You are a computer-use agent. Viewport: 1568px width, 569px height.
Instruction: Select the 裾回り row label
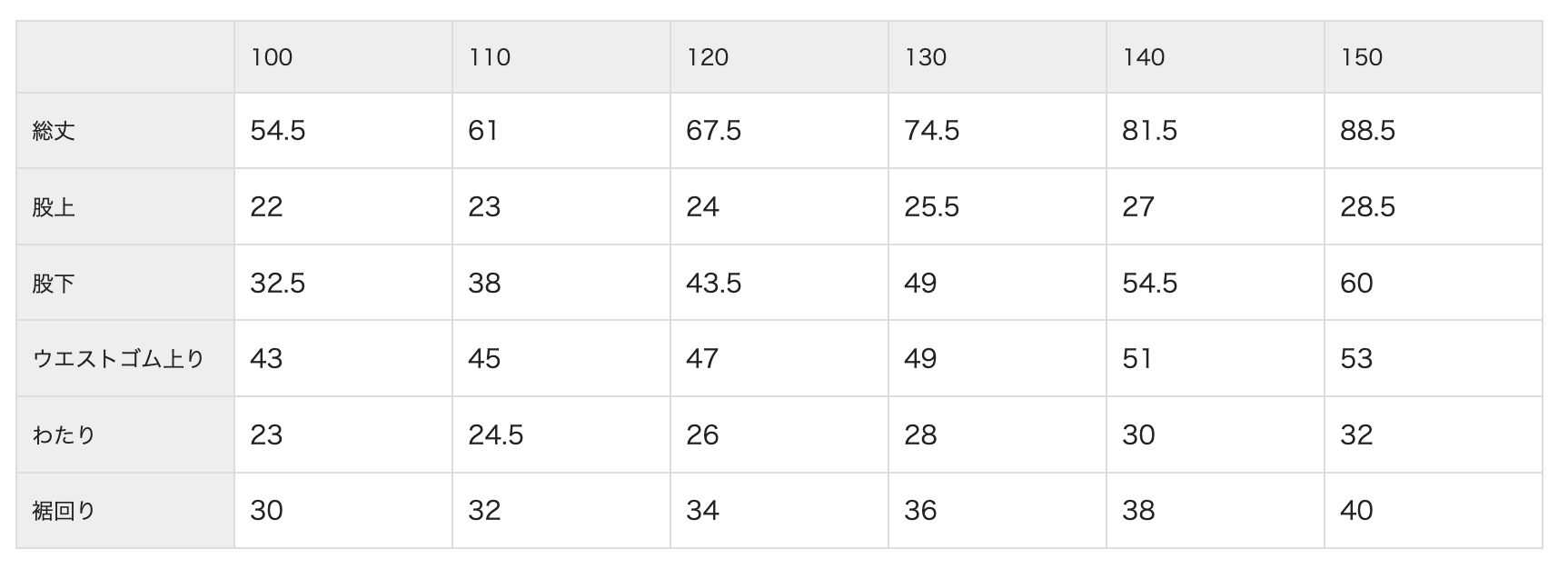64,511
